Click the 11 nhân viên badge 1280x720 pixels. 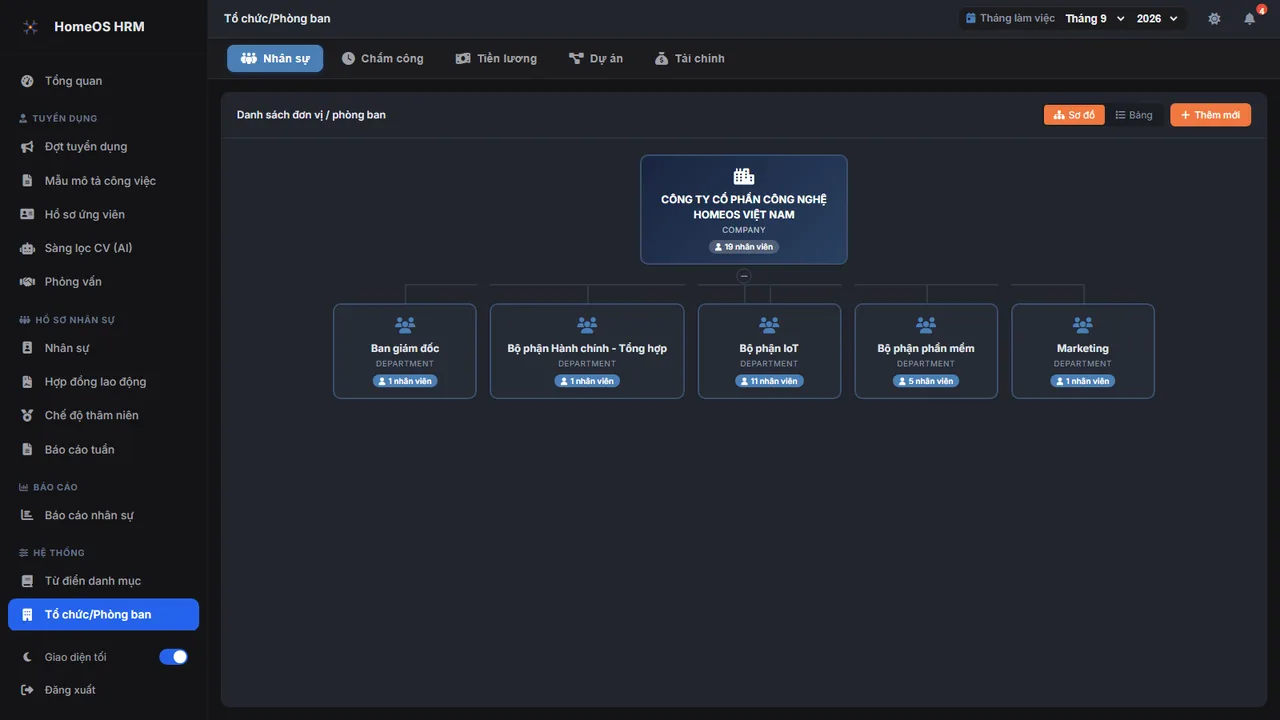click(x=769, y=381)
